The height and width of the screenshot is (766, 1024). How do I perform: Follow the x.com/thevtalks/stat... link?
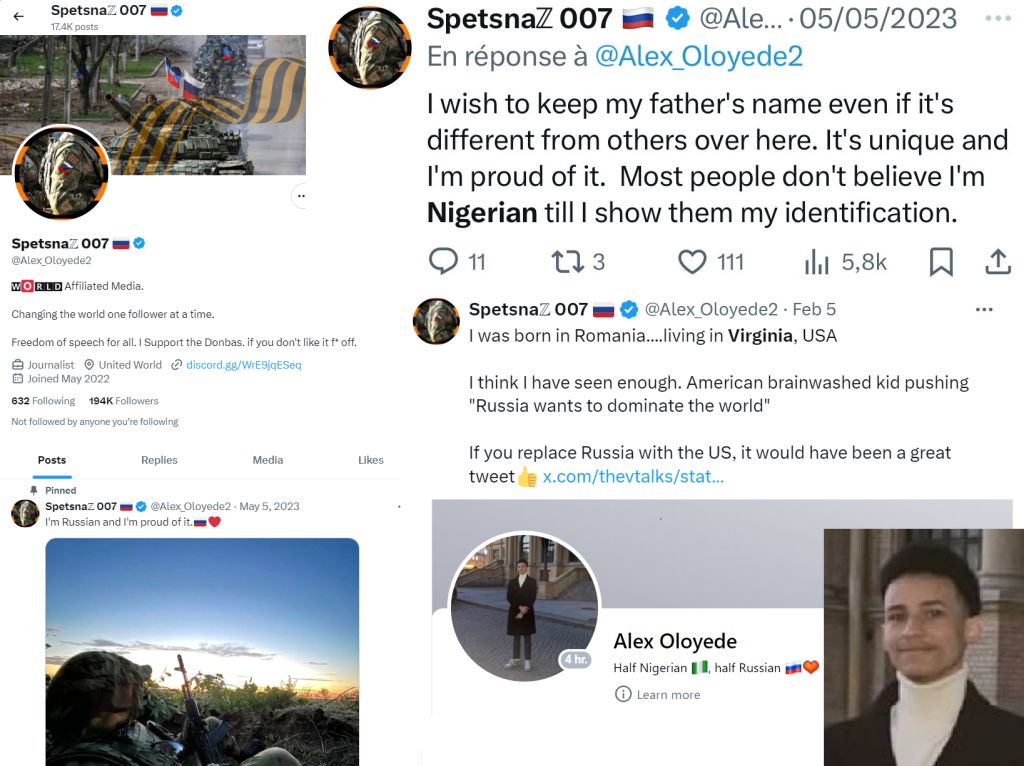tap(633, 476)
